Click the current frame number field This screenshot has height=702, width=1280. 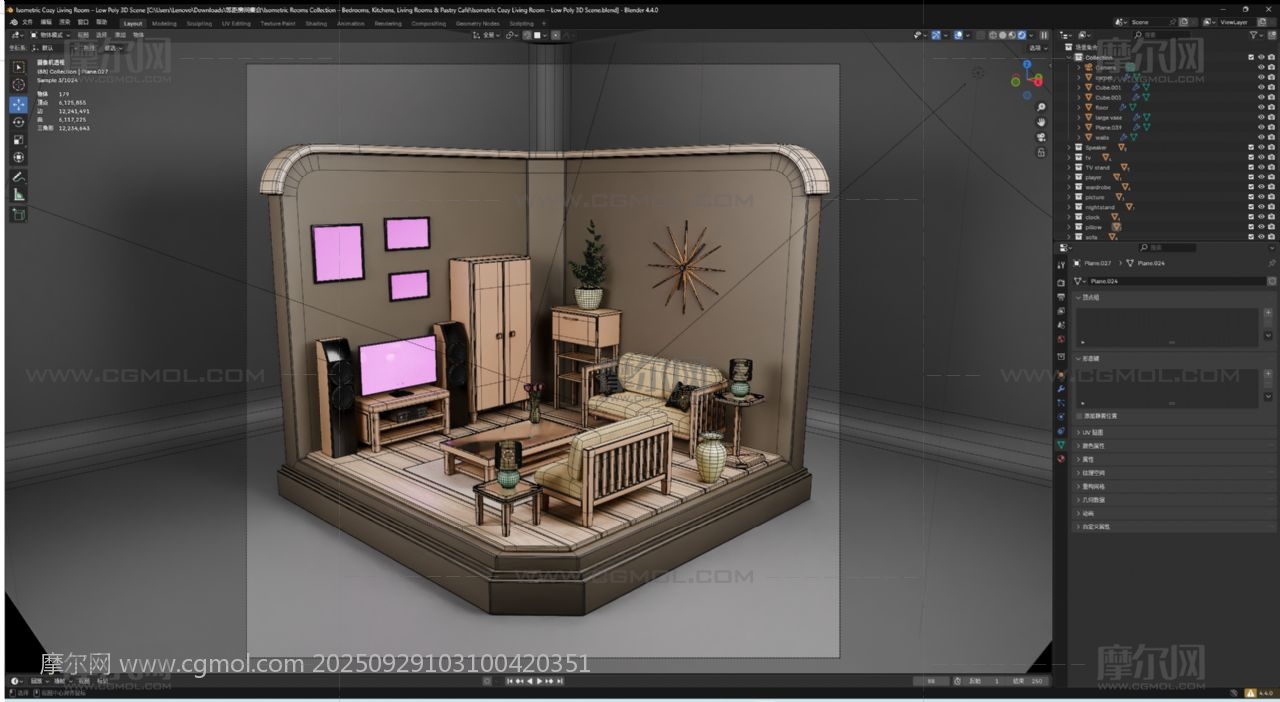(x=931, y=681)
